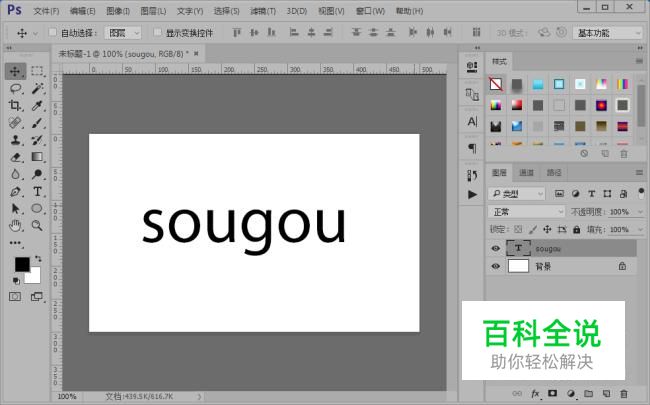The height and width of the screenshot is (405, 650).
Task: Open the Move tool preset picker arrow
Action: pyautogui.click(x=36, y=33)
